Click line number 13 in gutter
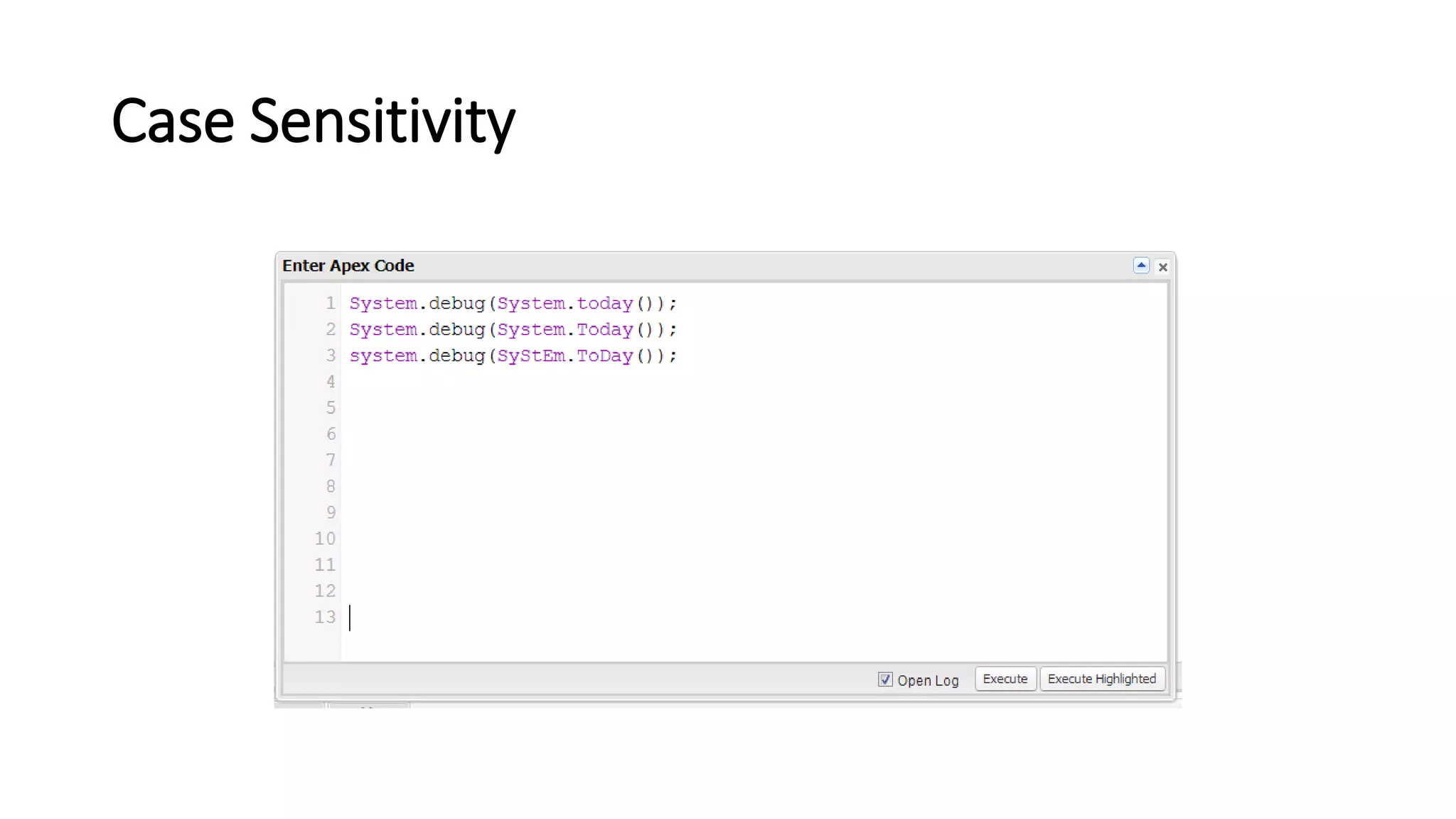 pos(325,617)
